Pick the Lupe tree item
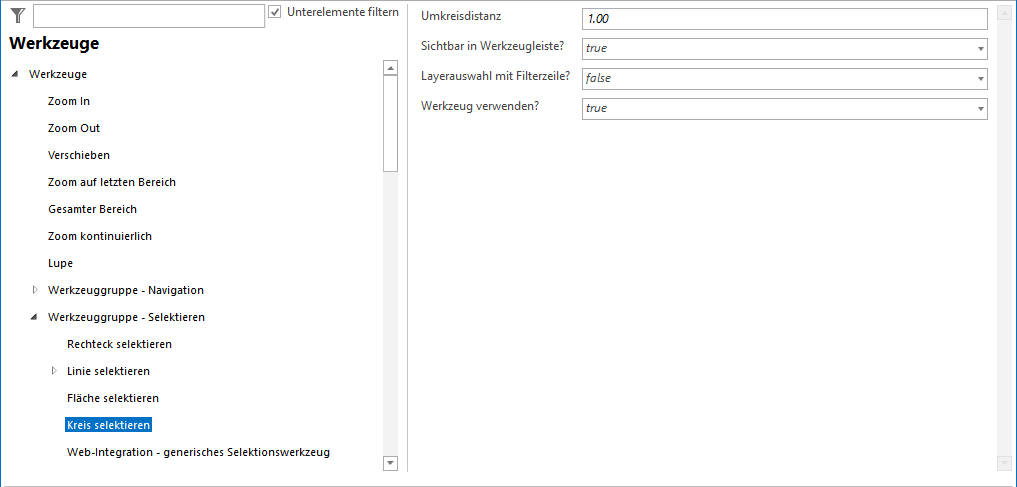This screenshot has width=1017, height=487. [60, 263]
